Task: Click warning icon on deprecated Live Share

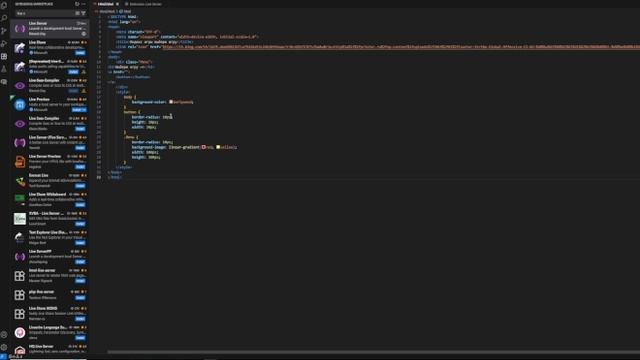Action: [x=84, y=72]
